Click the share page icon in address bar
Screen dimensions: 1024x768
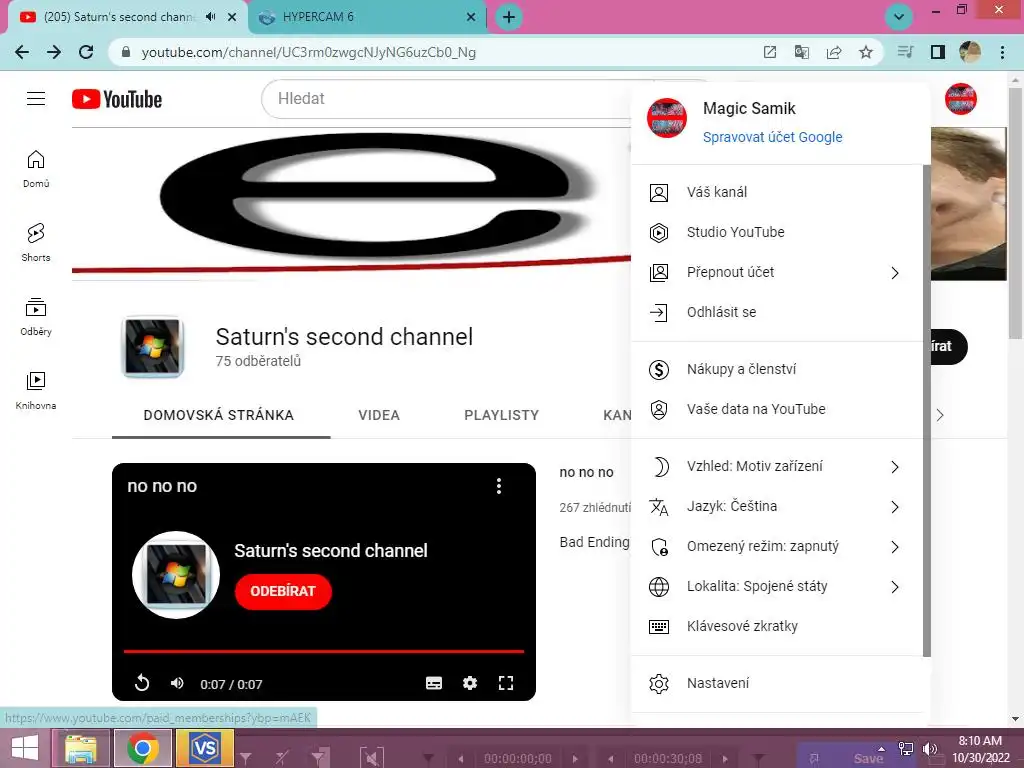click(x=834, y=52)
